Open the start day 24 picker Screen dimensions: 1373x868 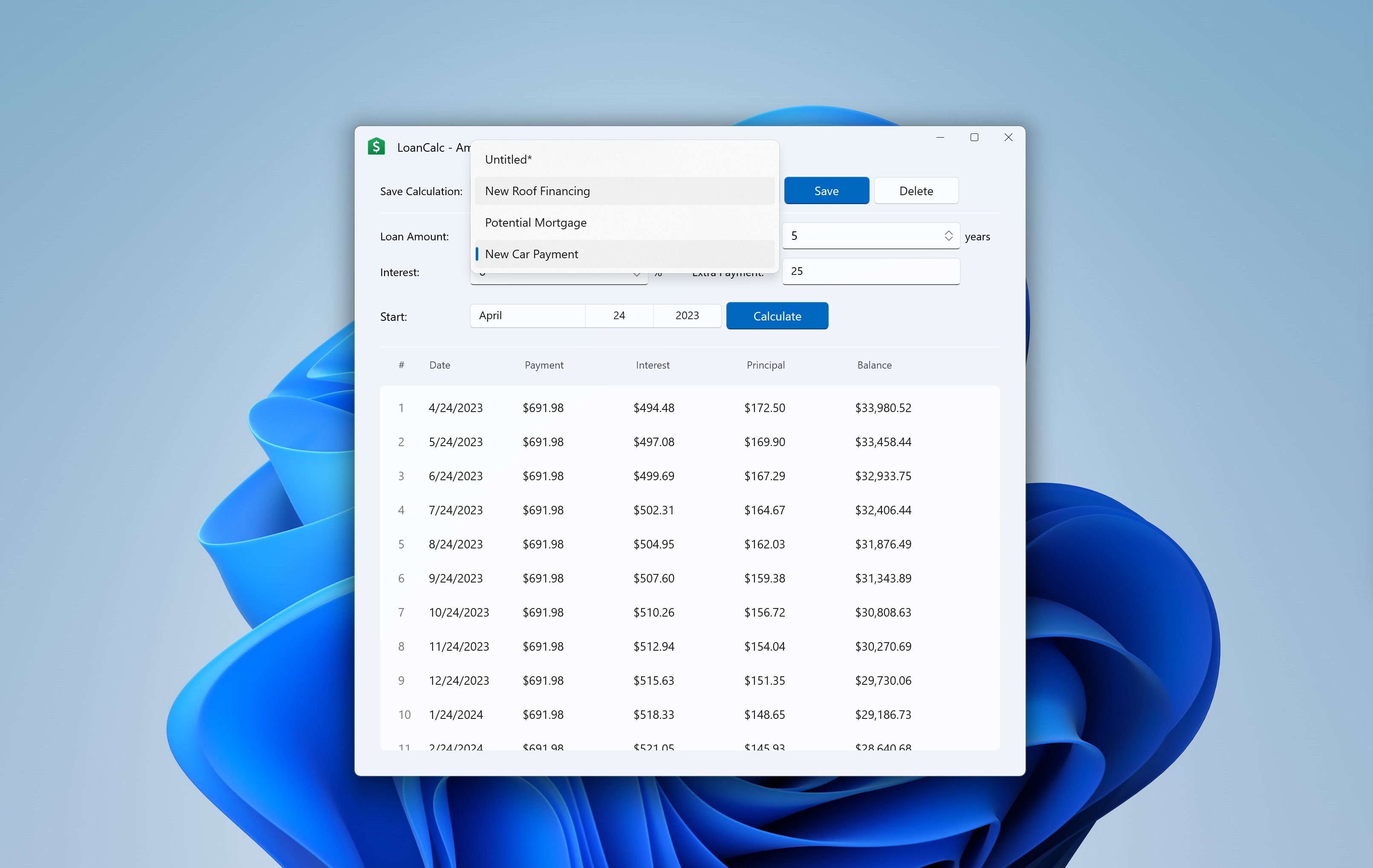click(619, 316)
